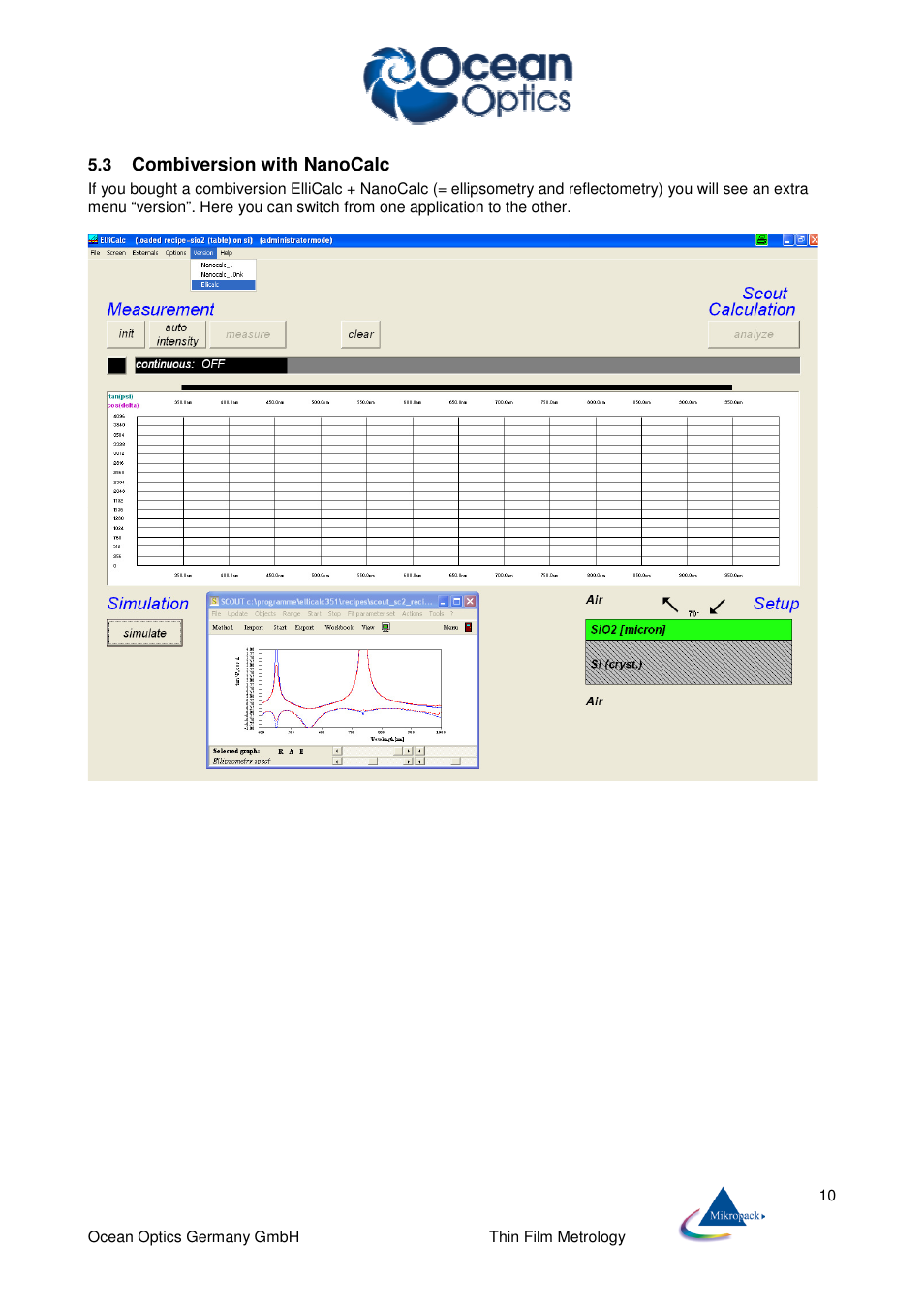
Task: Click the init button
Action: 126,334
